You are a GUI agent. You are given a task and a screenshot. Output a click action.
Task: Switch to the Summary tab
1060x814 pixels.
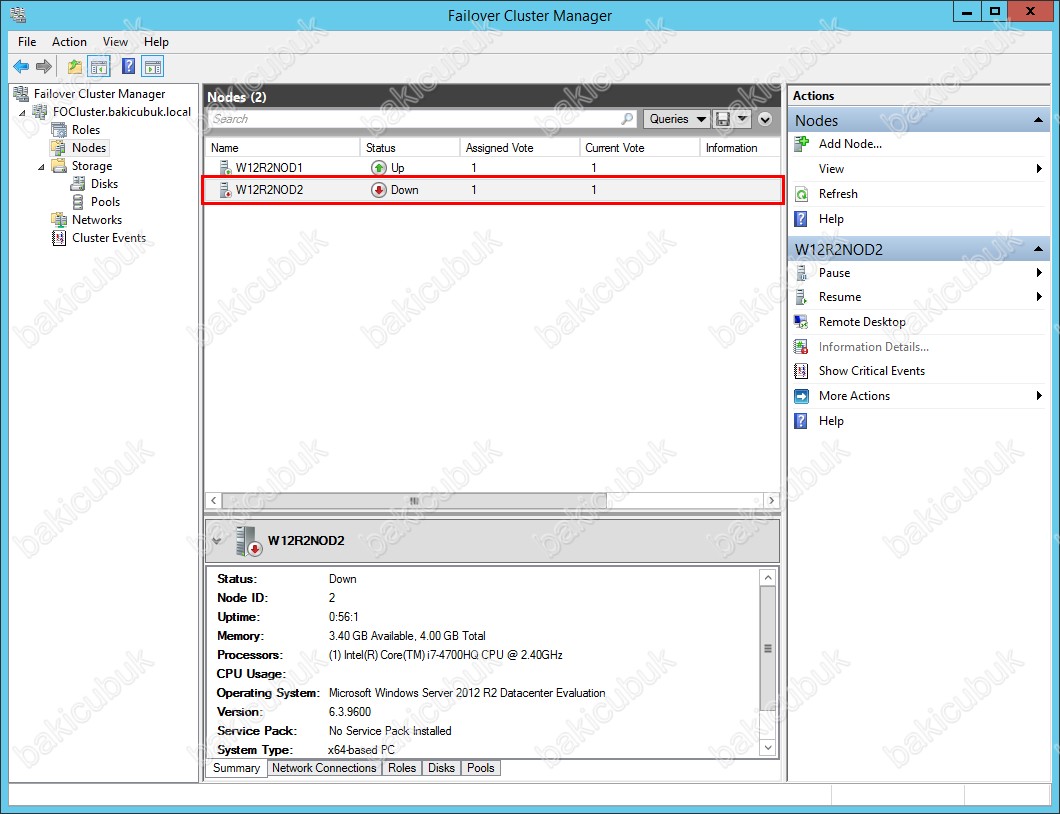pos(237,768)
